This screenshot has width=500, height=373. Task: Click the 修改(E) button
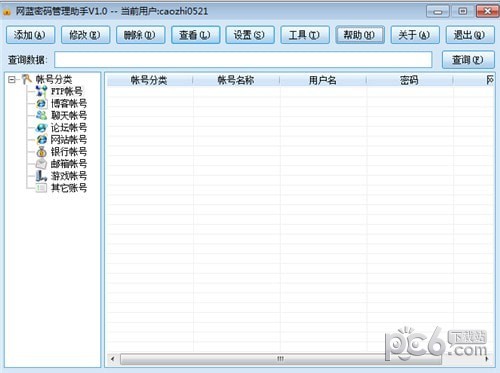pyautogui.click(x=85, y=35)
